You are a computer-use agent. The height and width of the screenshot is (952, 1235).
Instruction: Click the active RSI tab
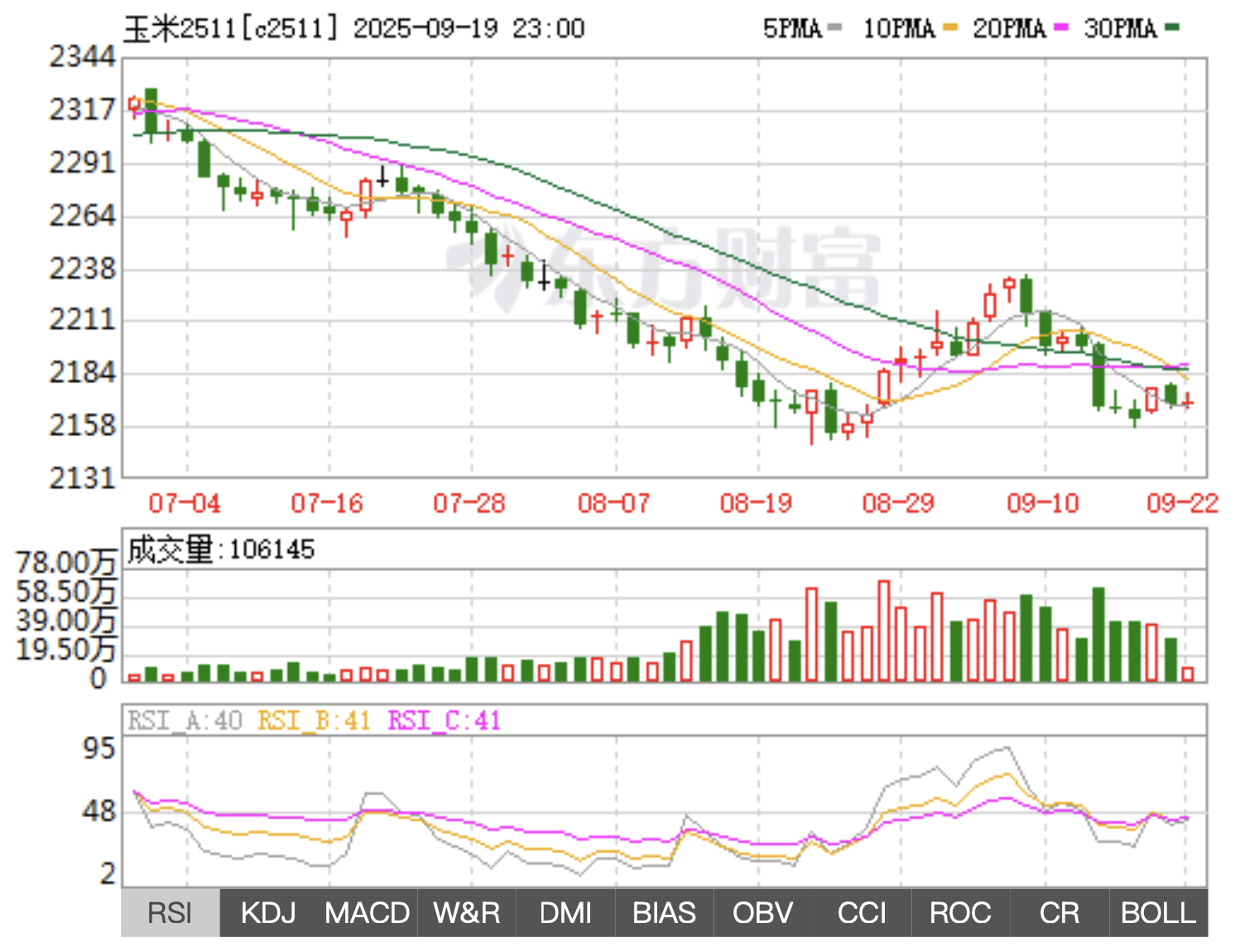coord(171,913)
